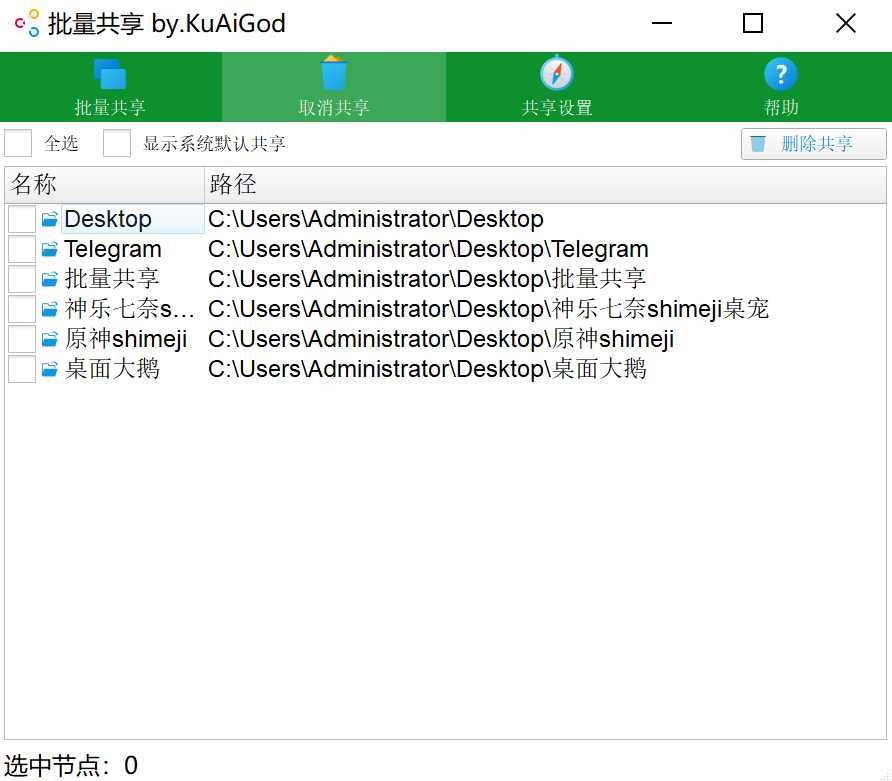Check the Desktop row checkbox
892x781 pixels.
pyautogui.click(x=22, y=219)
